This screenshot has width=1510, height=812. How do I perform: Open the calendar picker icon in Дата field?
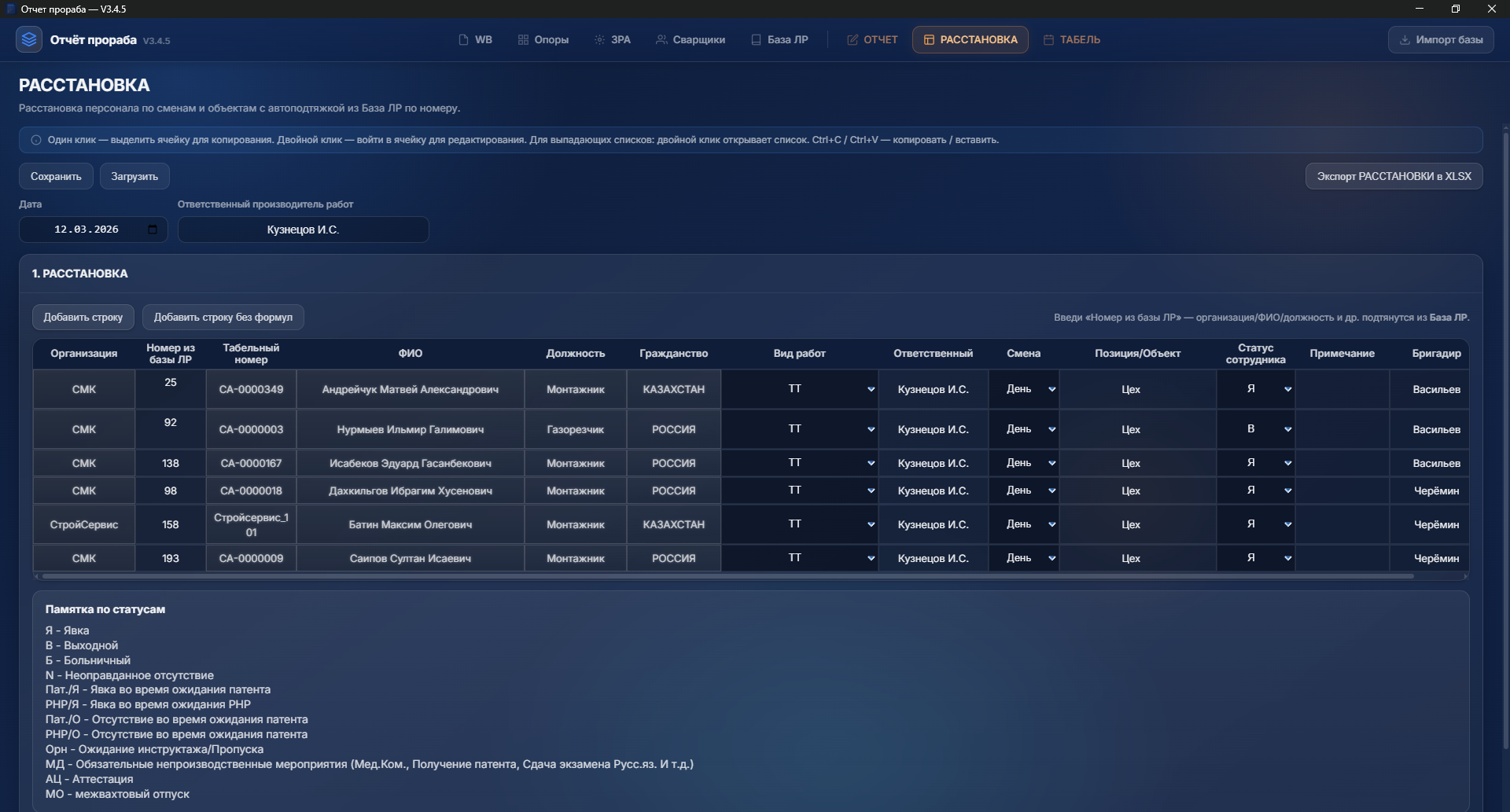153,230
